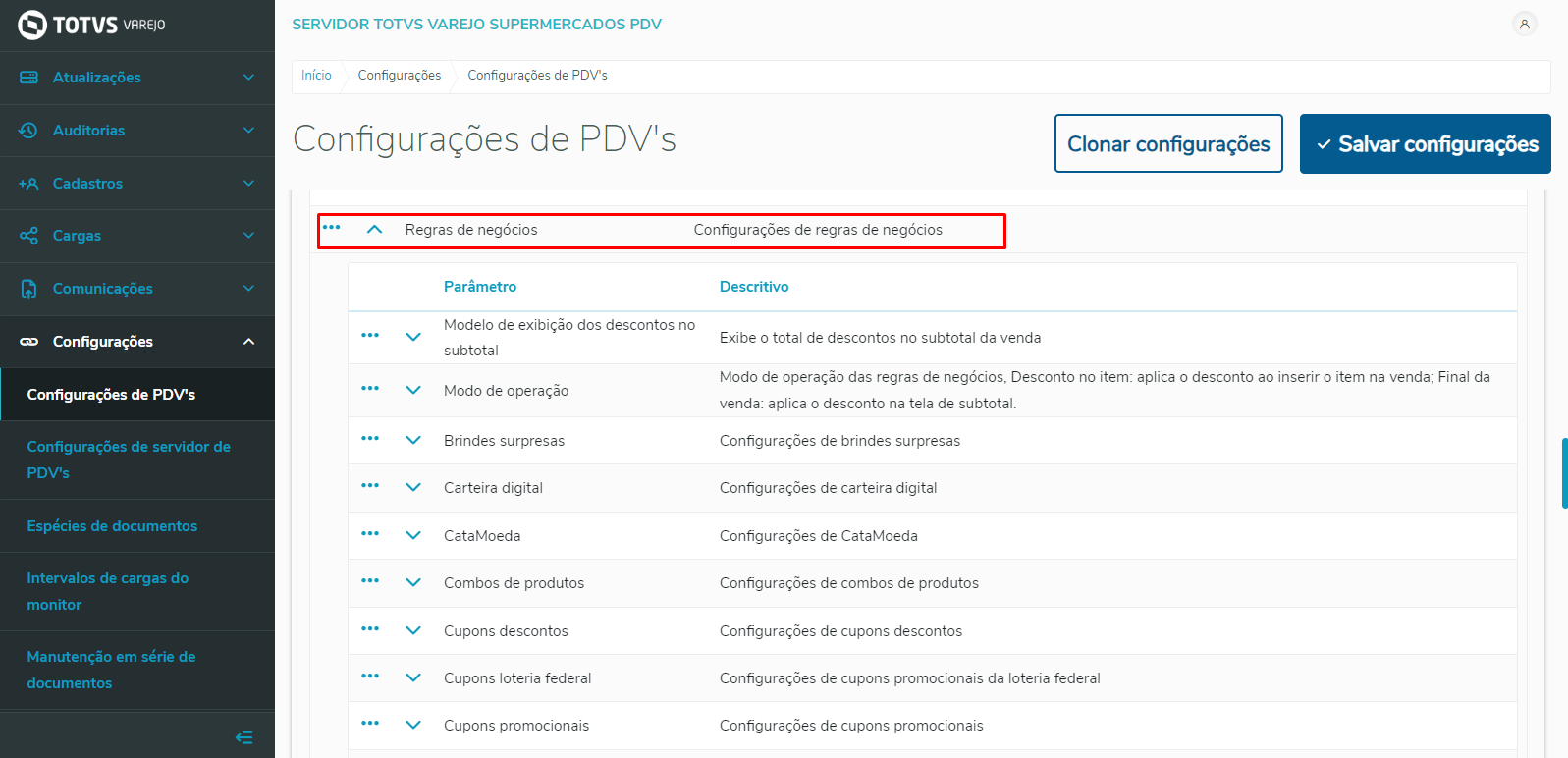Screen dimensions: 1568x758
Task: Click 'Configurações de cupons descontos' description
Action: click(840, 631)
